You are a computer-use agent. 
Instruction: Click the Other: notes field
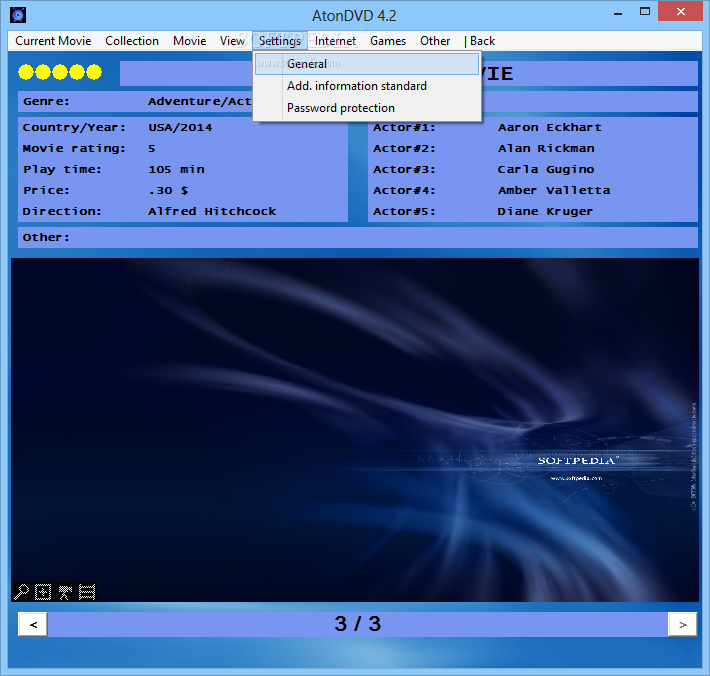[358, 237]
